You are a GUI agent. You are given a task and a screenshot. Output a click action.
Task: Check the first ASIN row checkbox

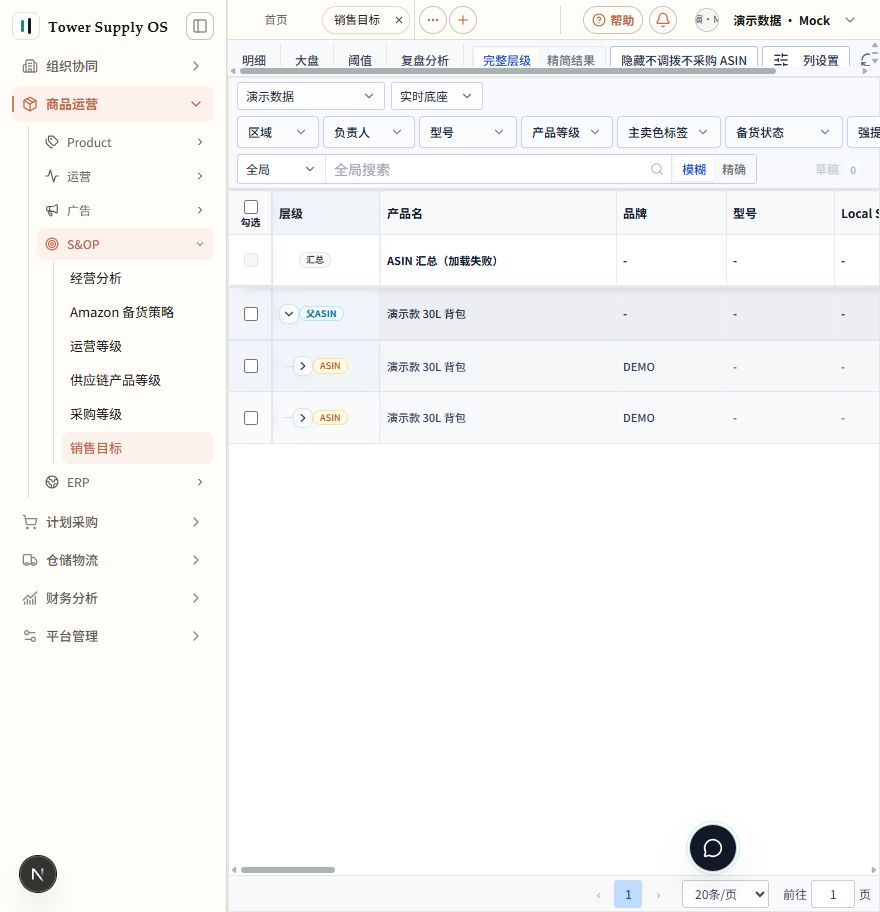point(251,366)
